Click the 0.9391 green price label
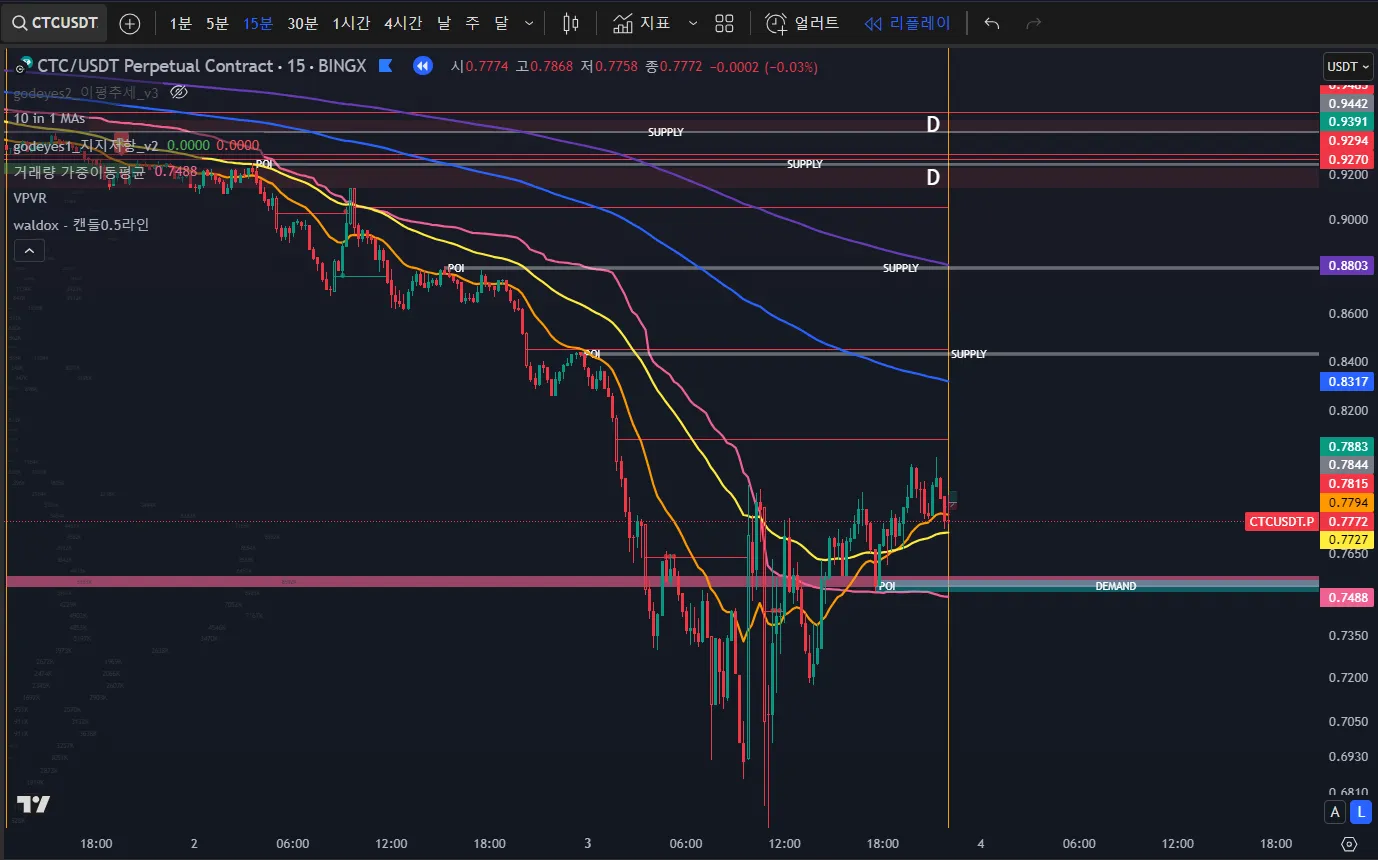Viewport: 1378px width, 860px height. coord(1347,121)
